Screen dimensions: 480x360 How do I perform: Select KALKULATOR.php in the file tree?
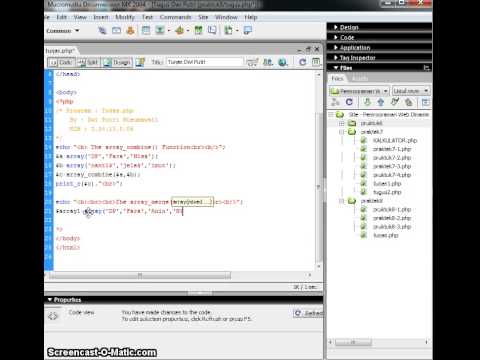395,140
